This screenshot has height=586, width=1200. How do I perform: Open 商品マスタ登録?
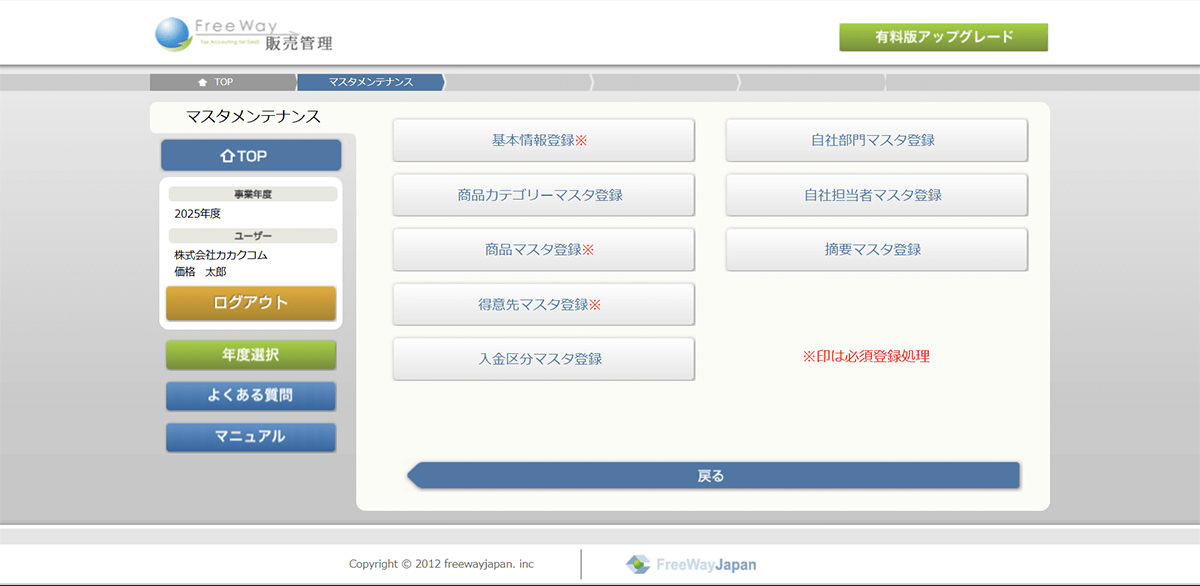pyautogui.click(x=543, y=250)
